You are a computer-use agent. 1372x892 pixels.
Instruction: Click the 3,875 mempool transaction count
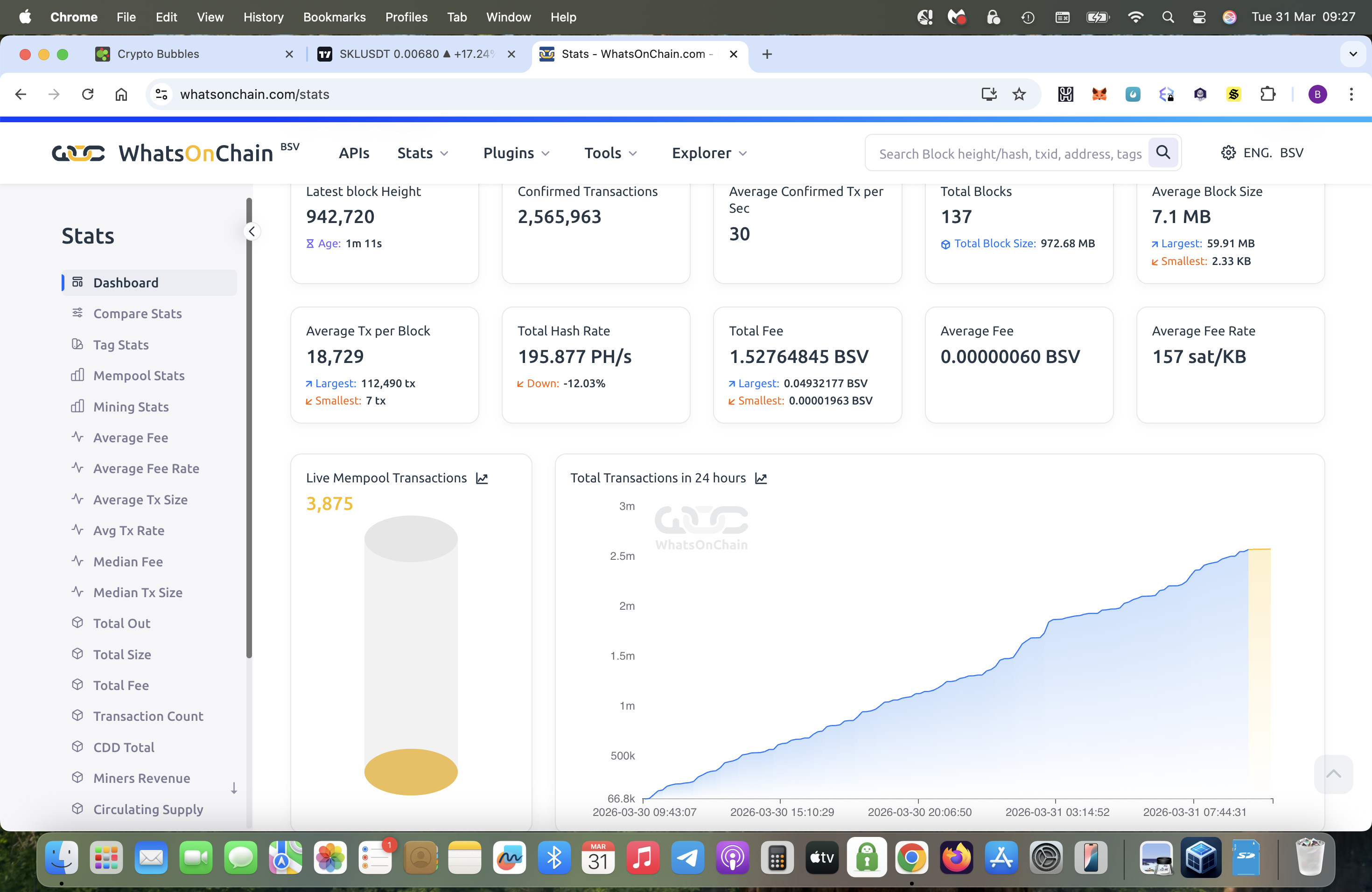tap(329, 503)
